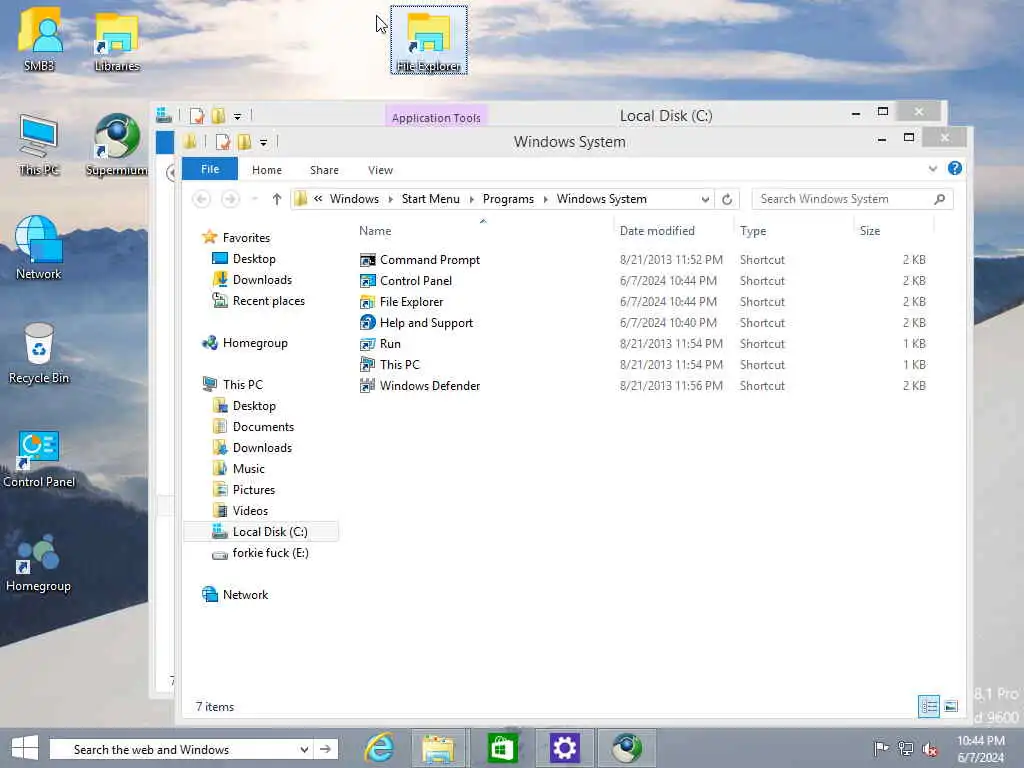Screen dimensions: 1024x768
Task: Open address bar history dropdown
Action: coord(705,199)
